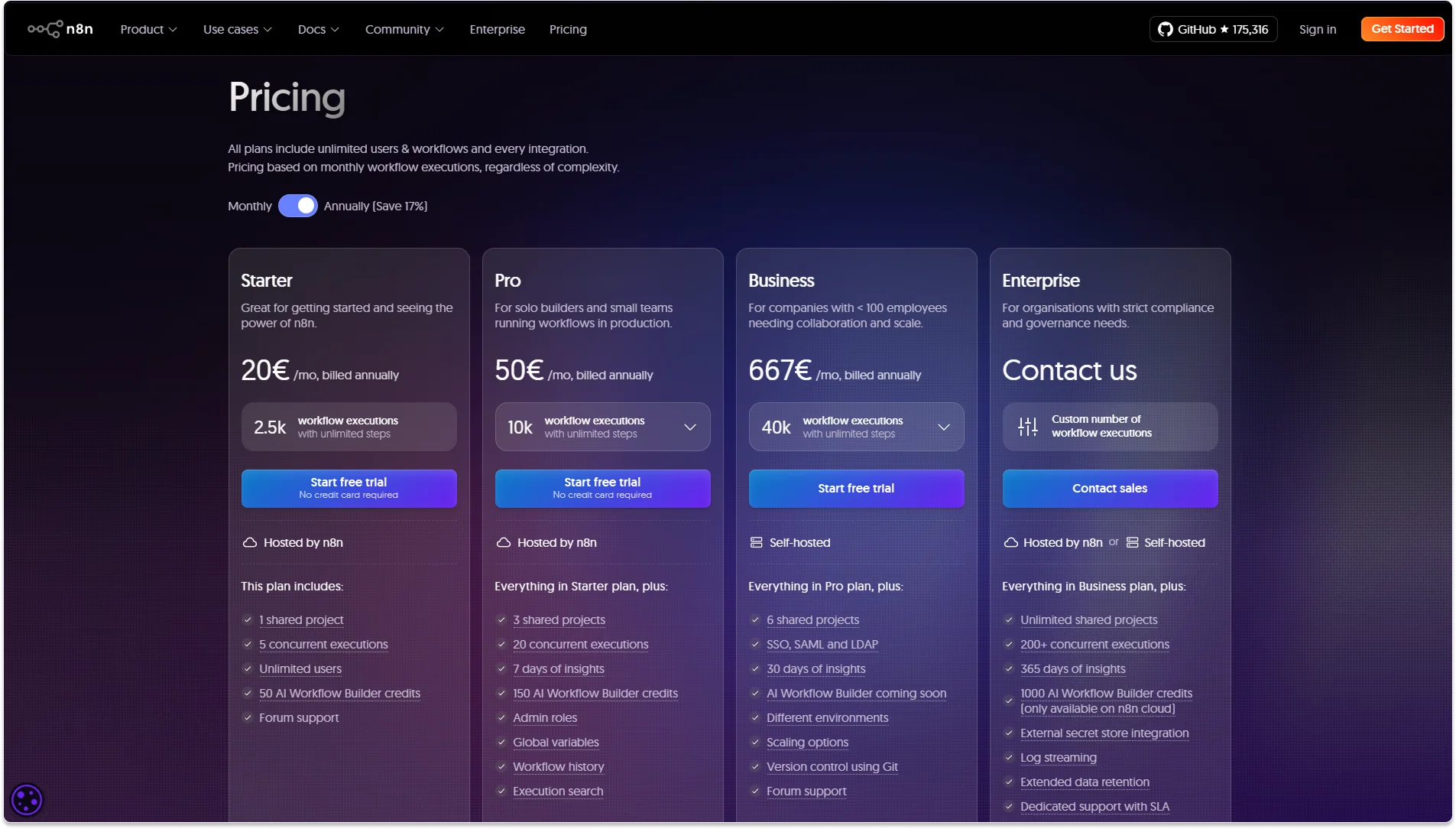Click the checkmark next to Log streaming
Viewport: 1456px width, 829px height.
click(1009, 757)
